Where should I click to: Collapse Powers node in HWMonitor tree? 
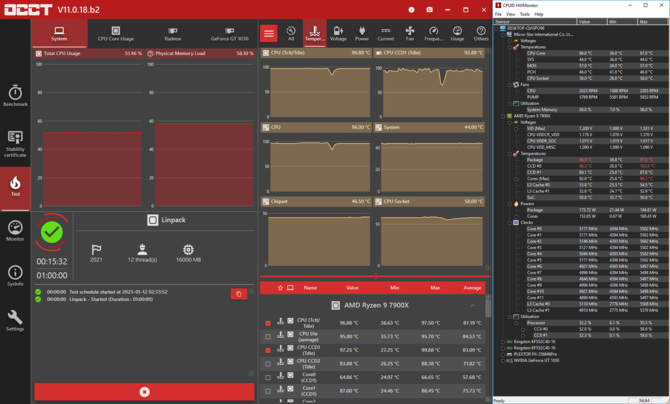click(x=509, y=204)
